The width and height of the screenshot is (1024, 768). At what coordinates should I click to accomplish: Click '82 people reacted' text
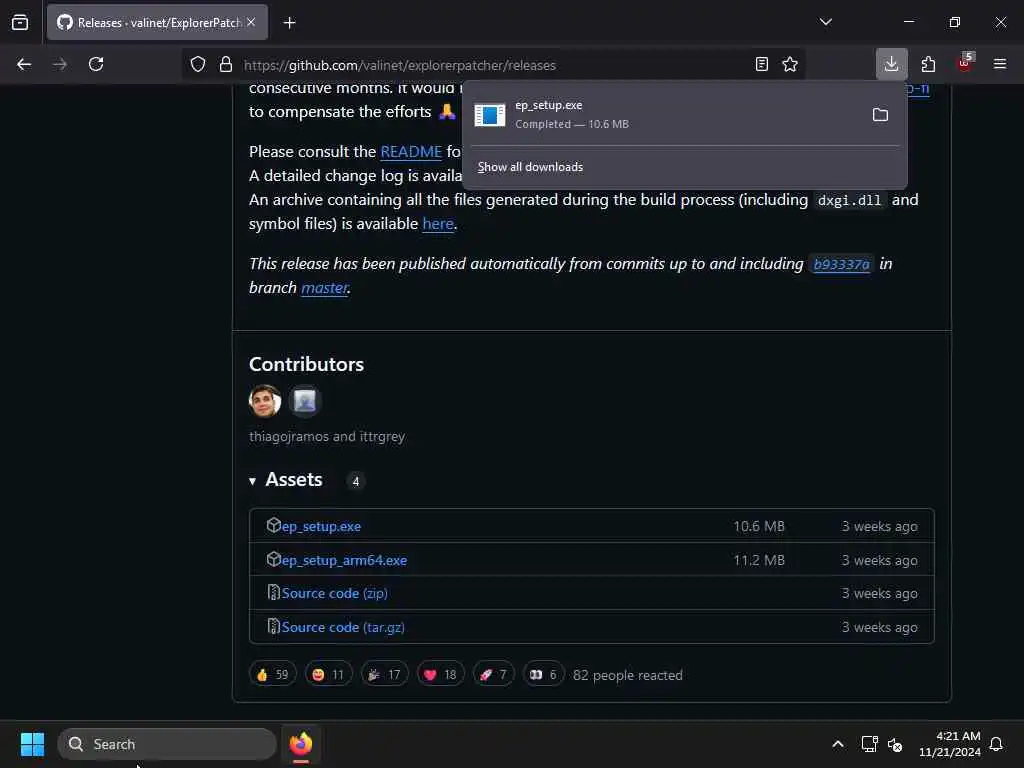[628, 675]
